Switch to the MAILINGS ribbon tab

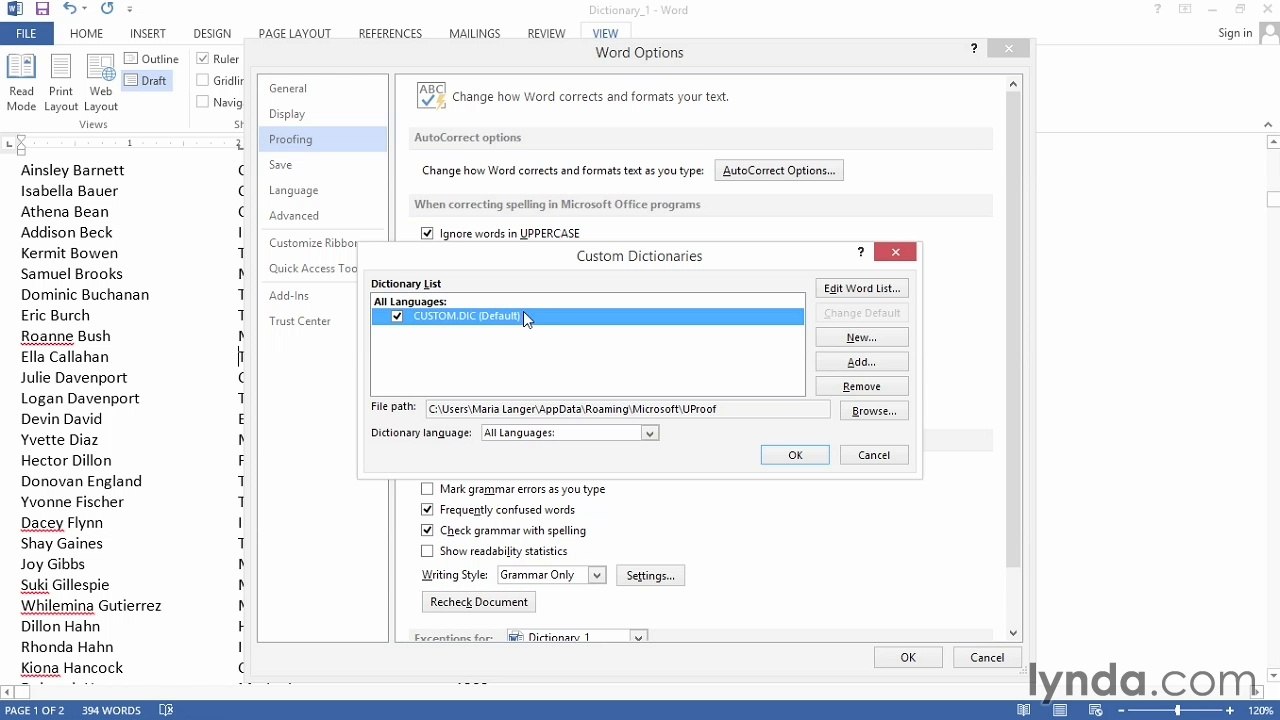(474, 34)
